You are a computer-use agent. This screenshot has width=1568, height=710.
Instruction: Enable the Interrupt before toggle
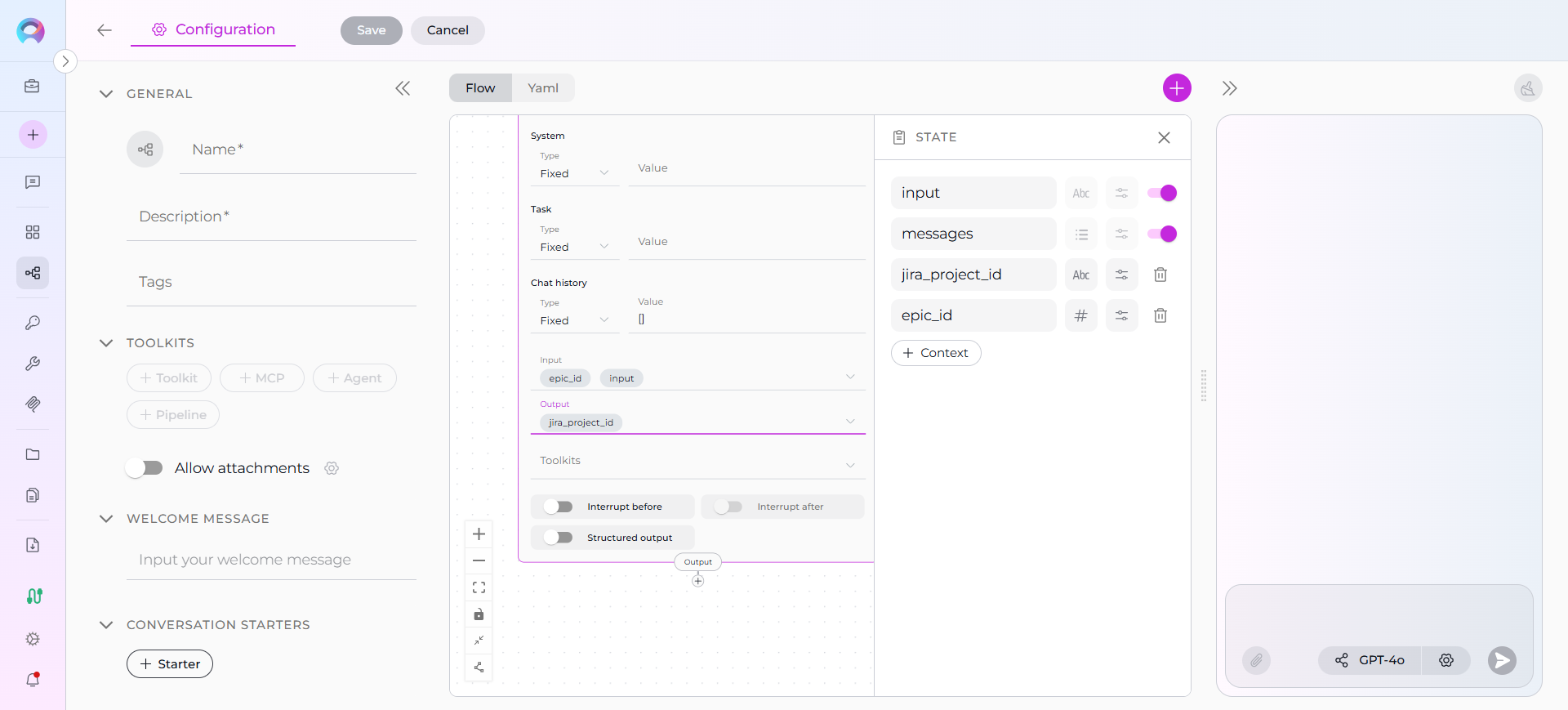(559, 507)
